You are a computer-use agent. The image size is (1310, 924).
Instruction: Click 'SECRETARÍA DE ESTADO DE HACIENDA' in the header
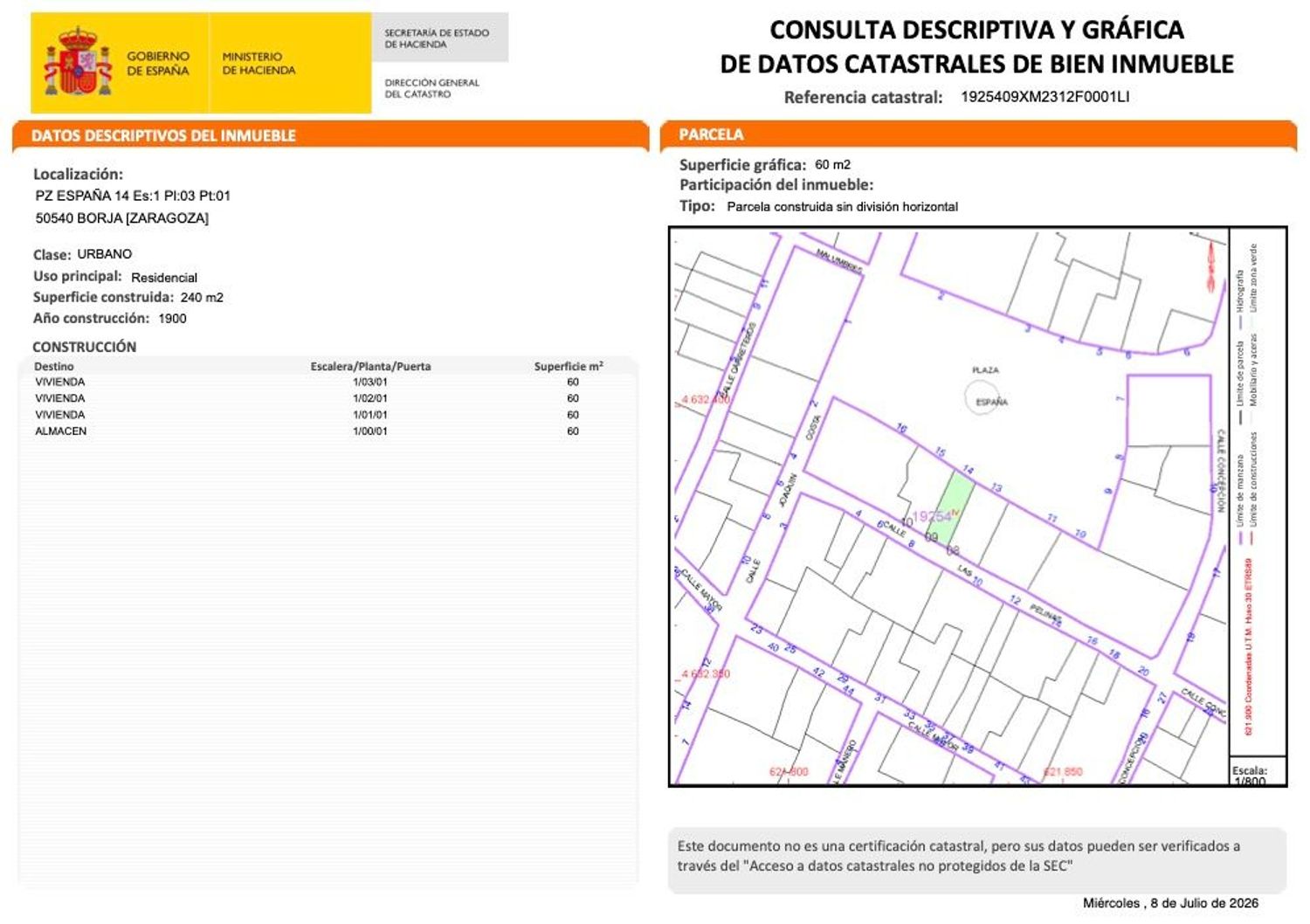point(437,38)
